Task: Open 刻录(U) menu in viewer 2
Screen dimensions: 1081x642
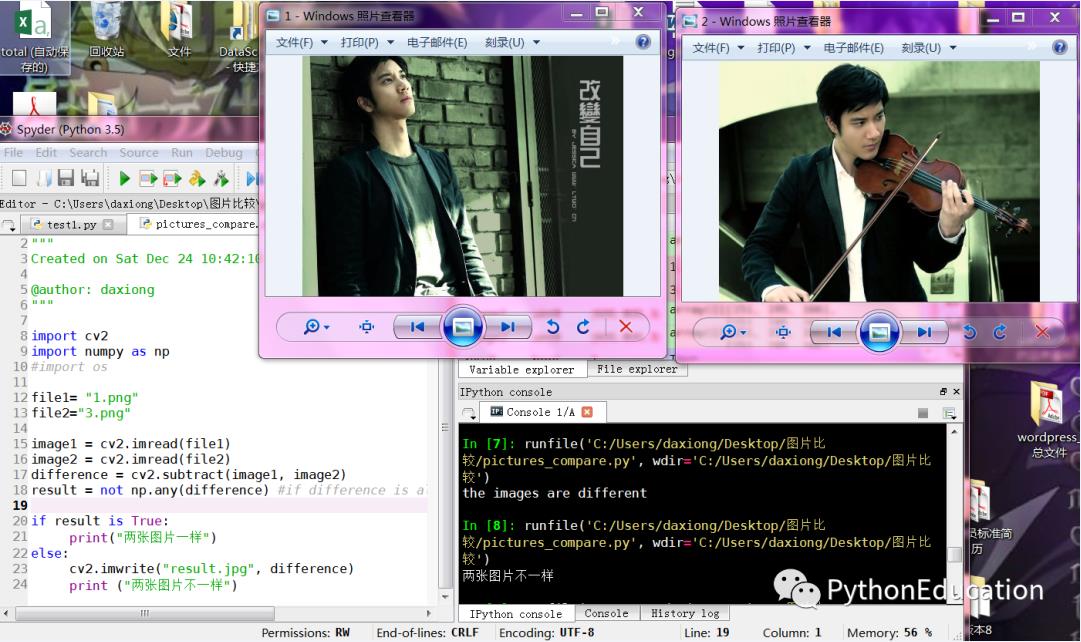Action: tap(928, 48)
